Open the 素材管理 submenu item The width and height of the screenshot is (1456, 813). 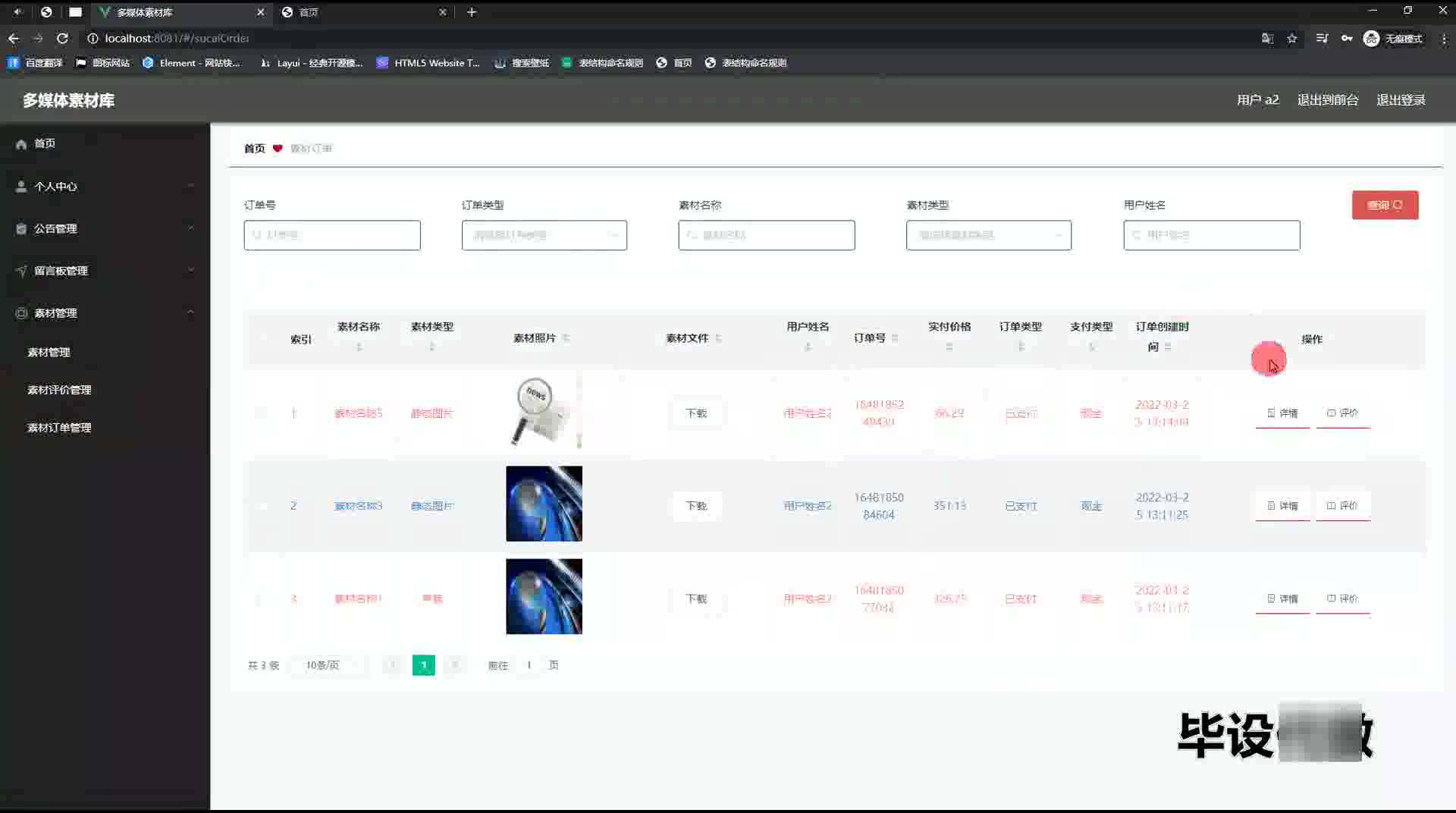tap(49, 352)
